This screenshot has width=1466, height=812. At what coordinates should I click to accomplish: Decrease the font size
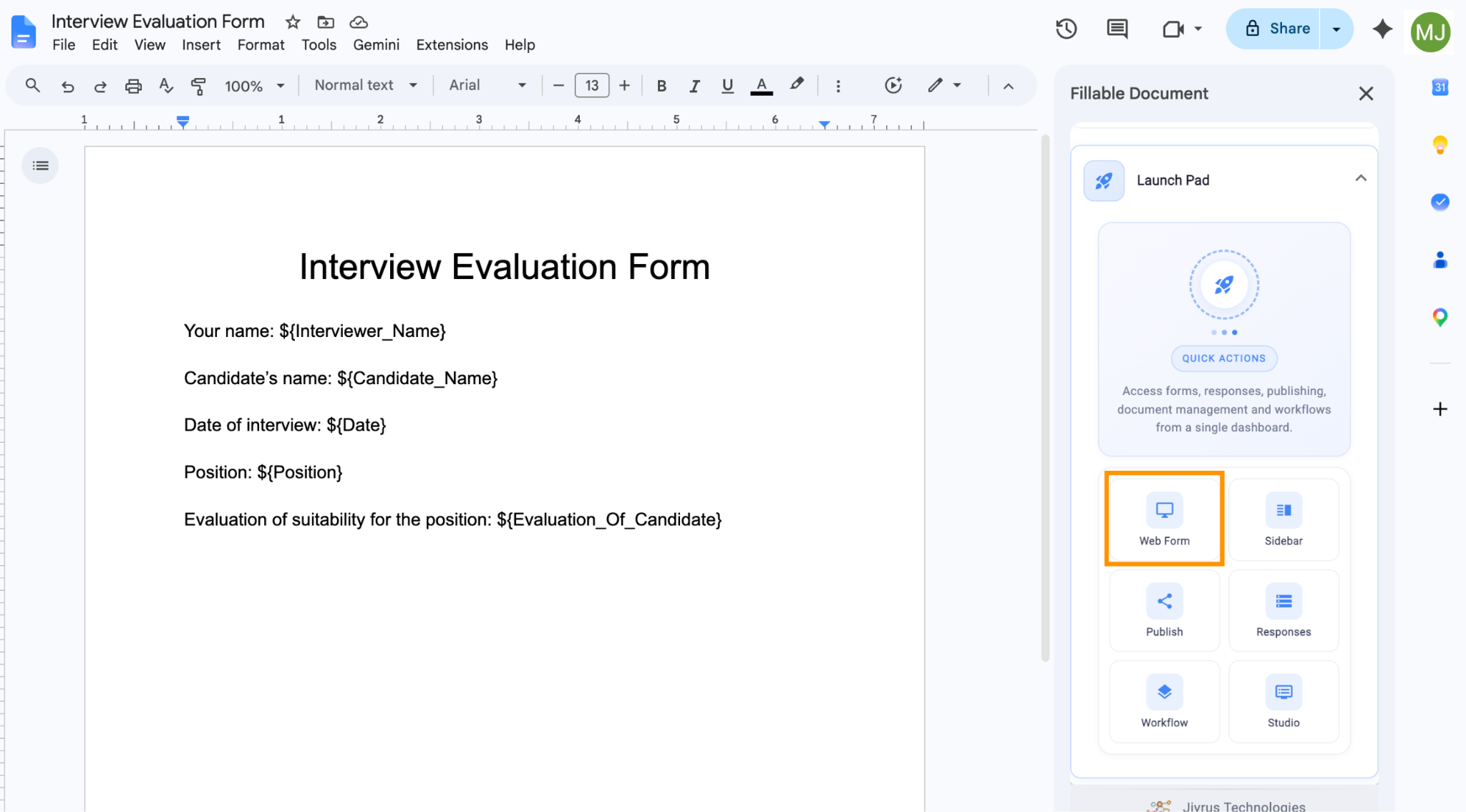tap(559, 86)
